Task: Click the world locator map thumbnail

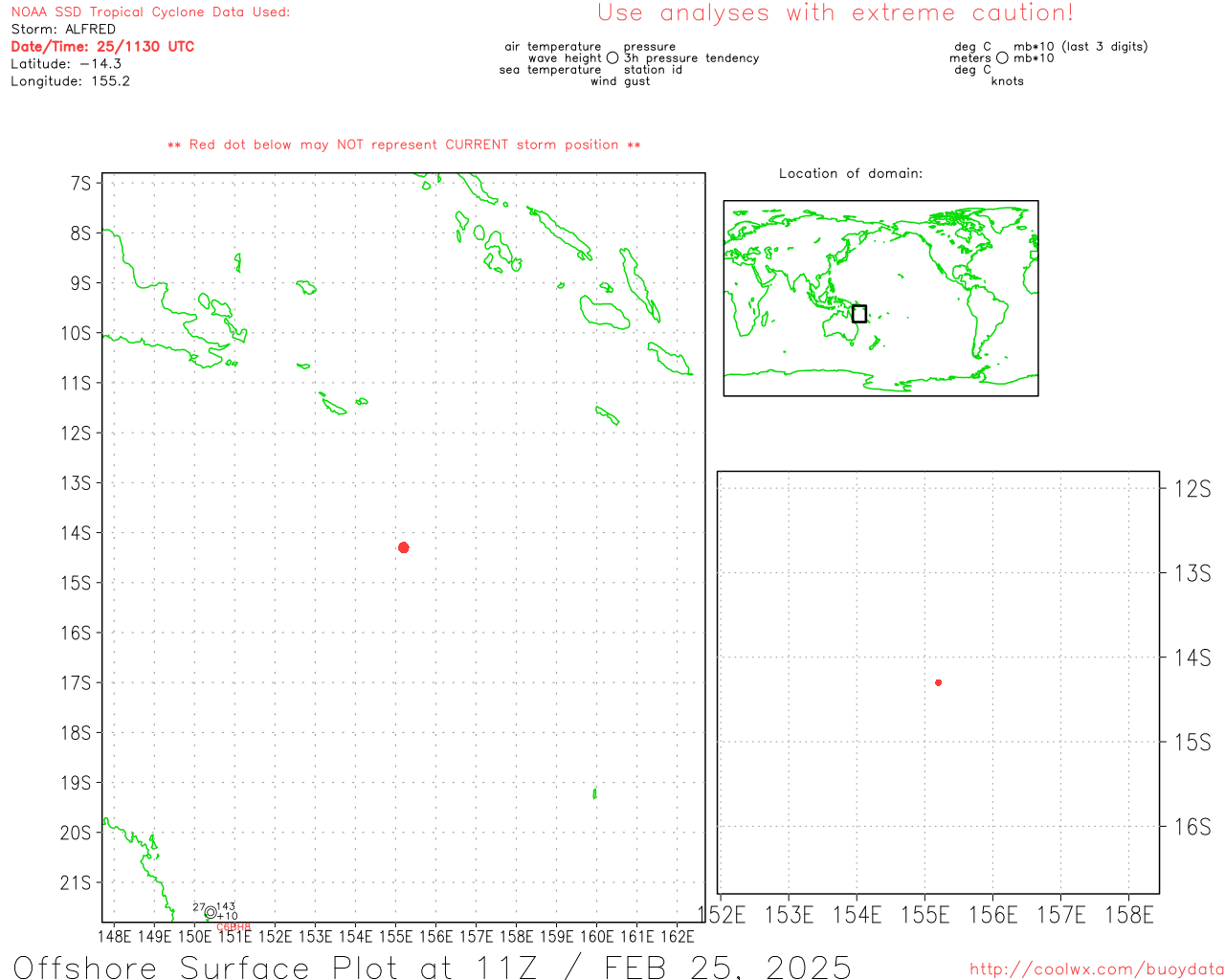Action: [880, 298]
